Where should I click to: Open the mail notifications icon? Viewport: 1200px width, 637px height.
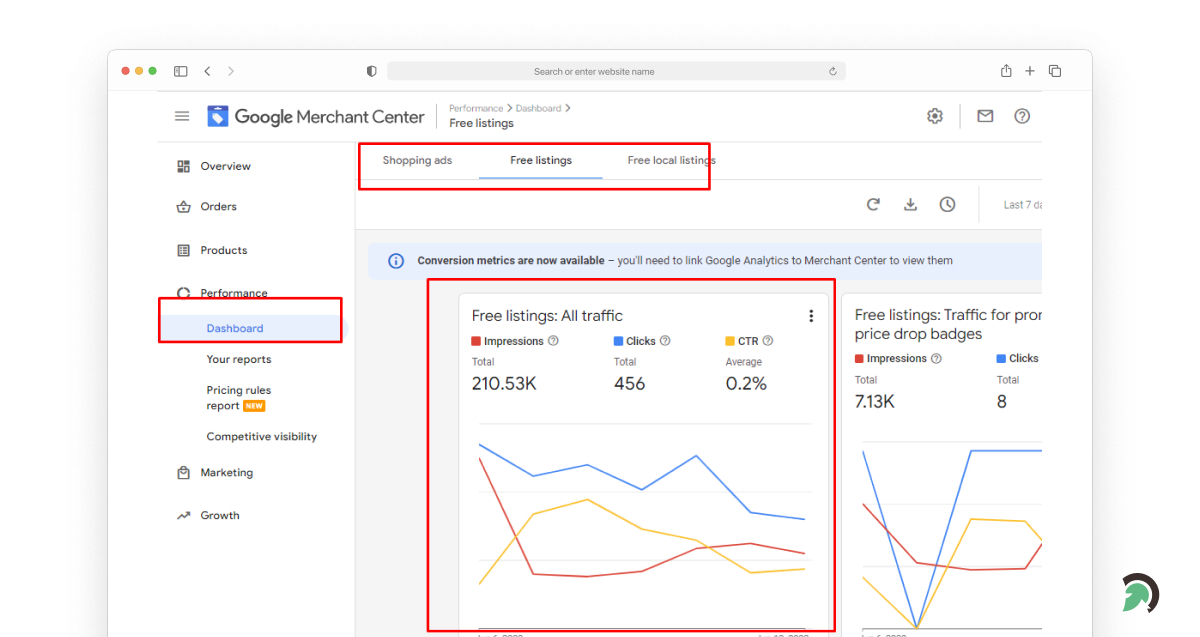pyautogui.click(x=985, y=116)
